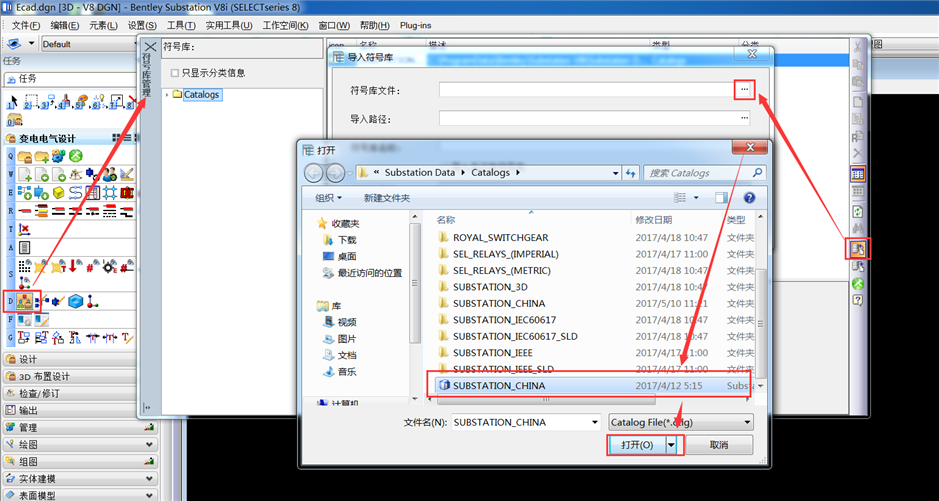Viewport: 939px width, 501px height.
Task: Select 下载 in the favorites sidebar
Action: pyautogui.click(x=347, y=240)
